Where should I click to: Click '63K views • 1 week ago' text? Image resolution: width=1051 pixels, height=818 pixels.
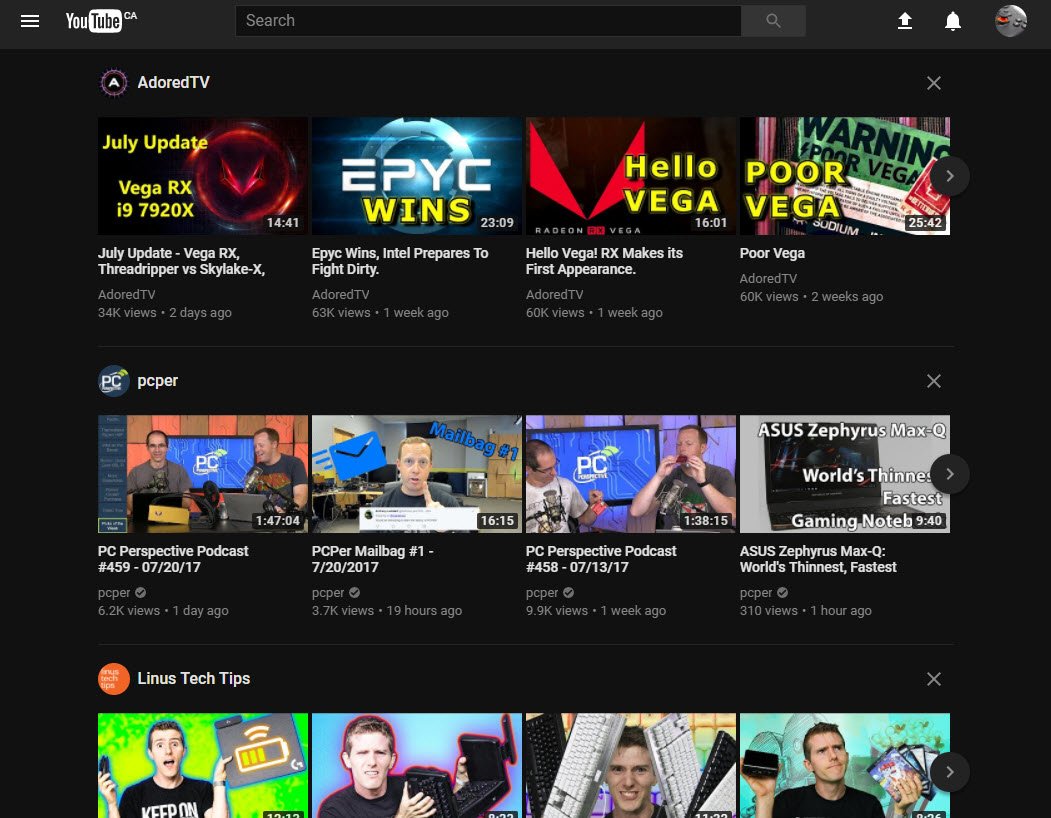[x=380, y=312]
